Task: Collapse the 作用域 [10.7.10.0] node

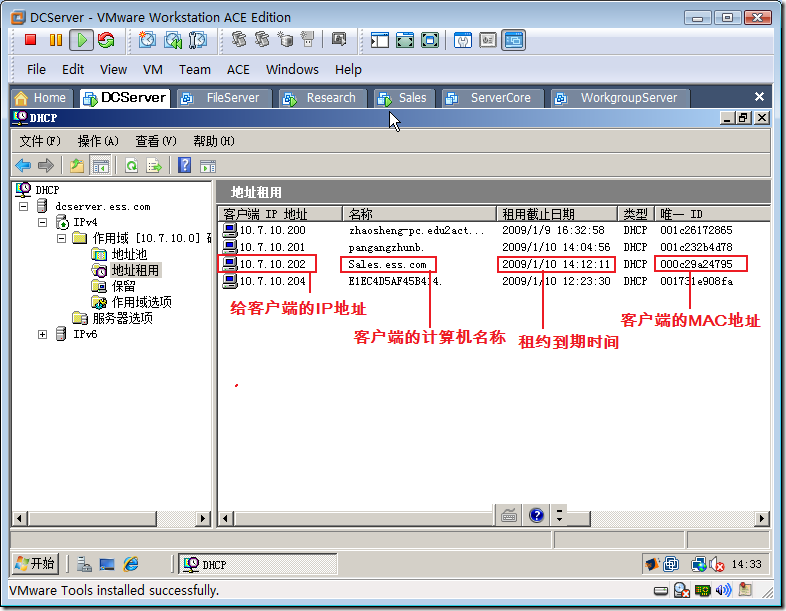Action: (61, 239)
